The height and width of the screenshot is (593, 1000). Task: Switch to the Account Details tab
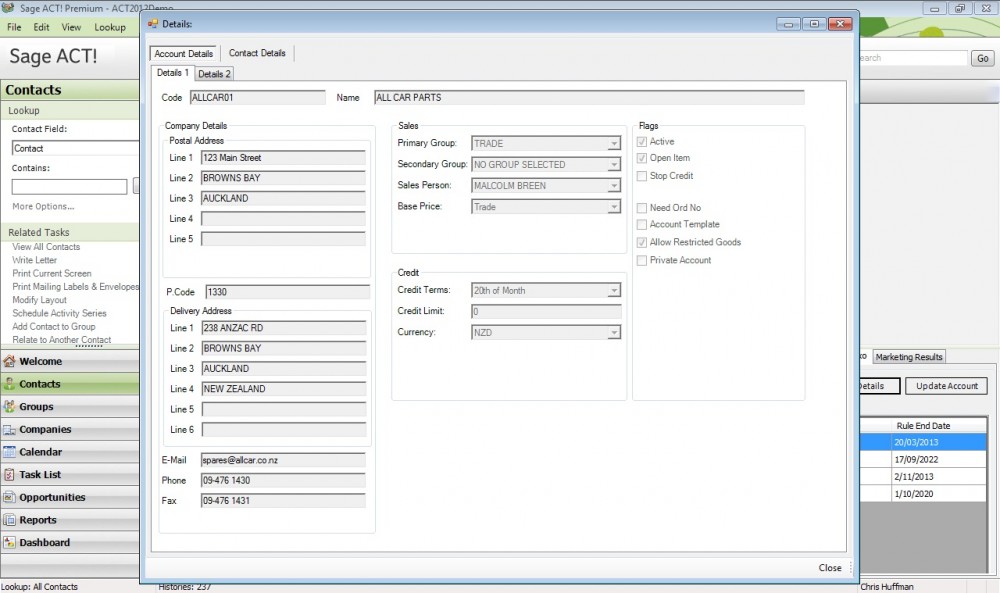coord(184,54)
